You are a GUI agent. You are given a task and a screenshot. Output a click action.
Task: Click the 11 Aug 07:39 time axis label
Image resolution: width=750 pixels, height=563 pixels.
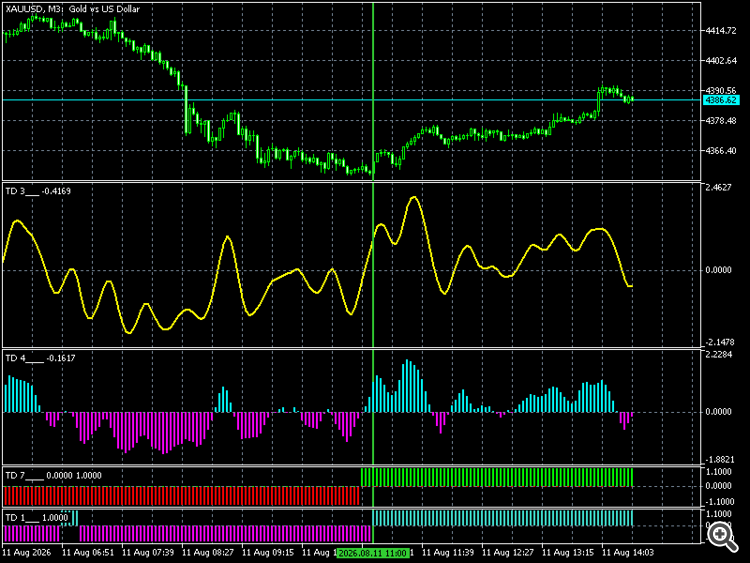(x=148, y=552)
